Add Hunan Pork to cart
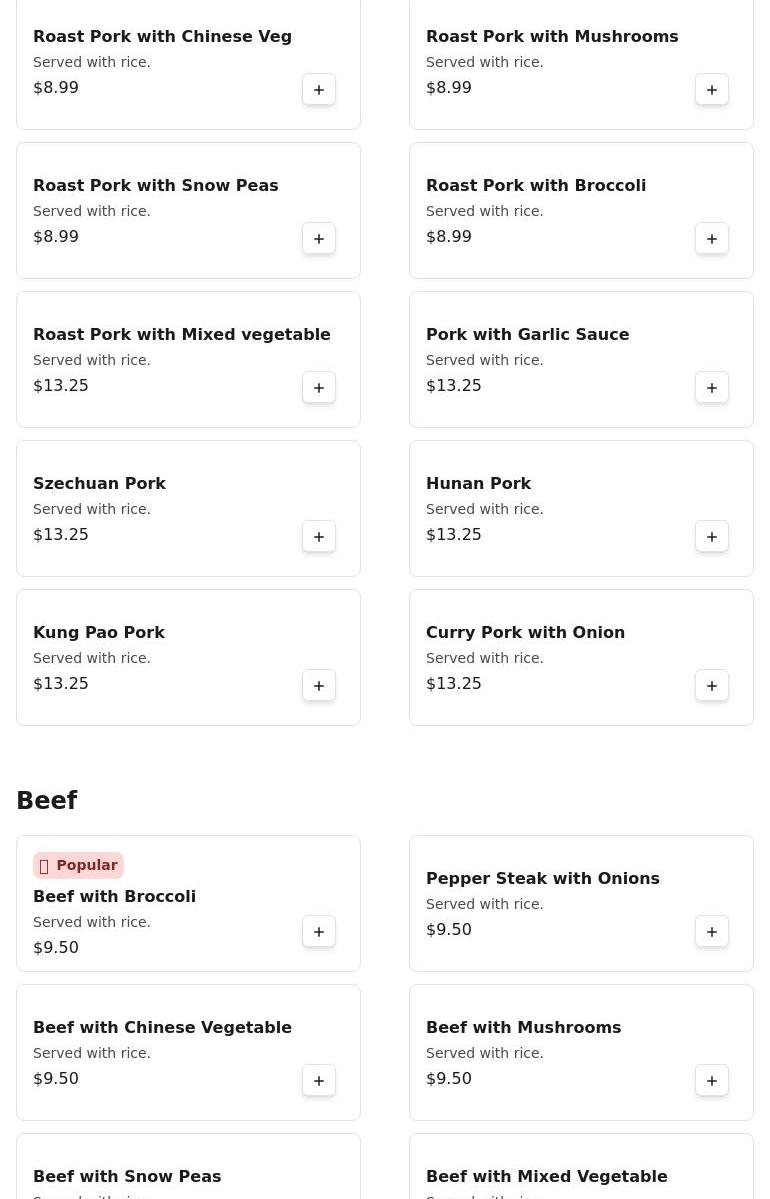 click(x=712, y=537)
